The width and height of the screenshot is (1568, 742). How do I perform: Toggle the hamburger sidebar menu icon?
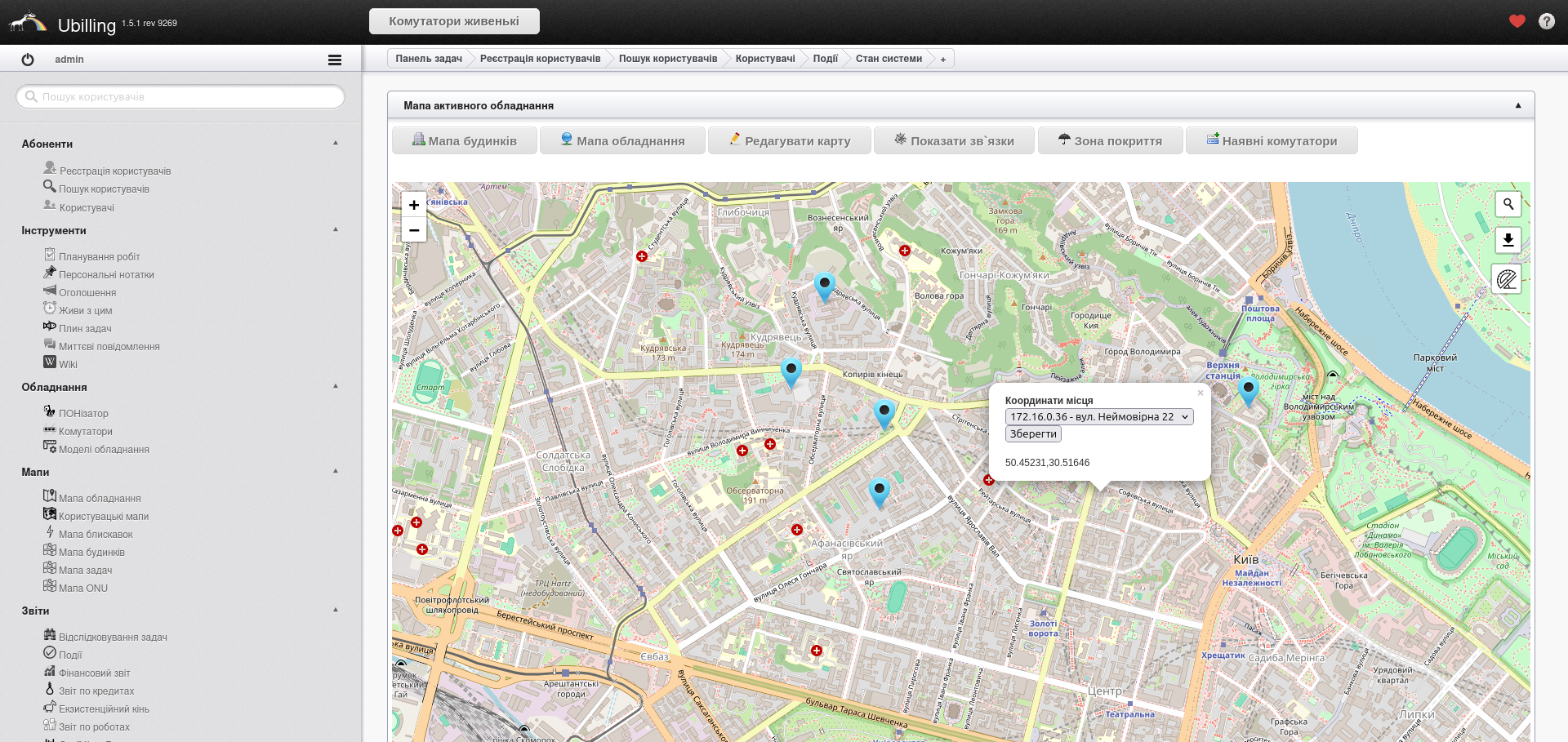click(334, 60)
